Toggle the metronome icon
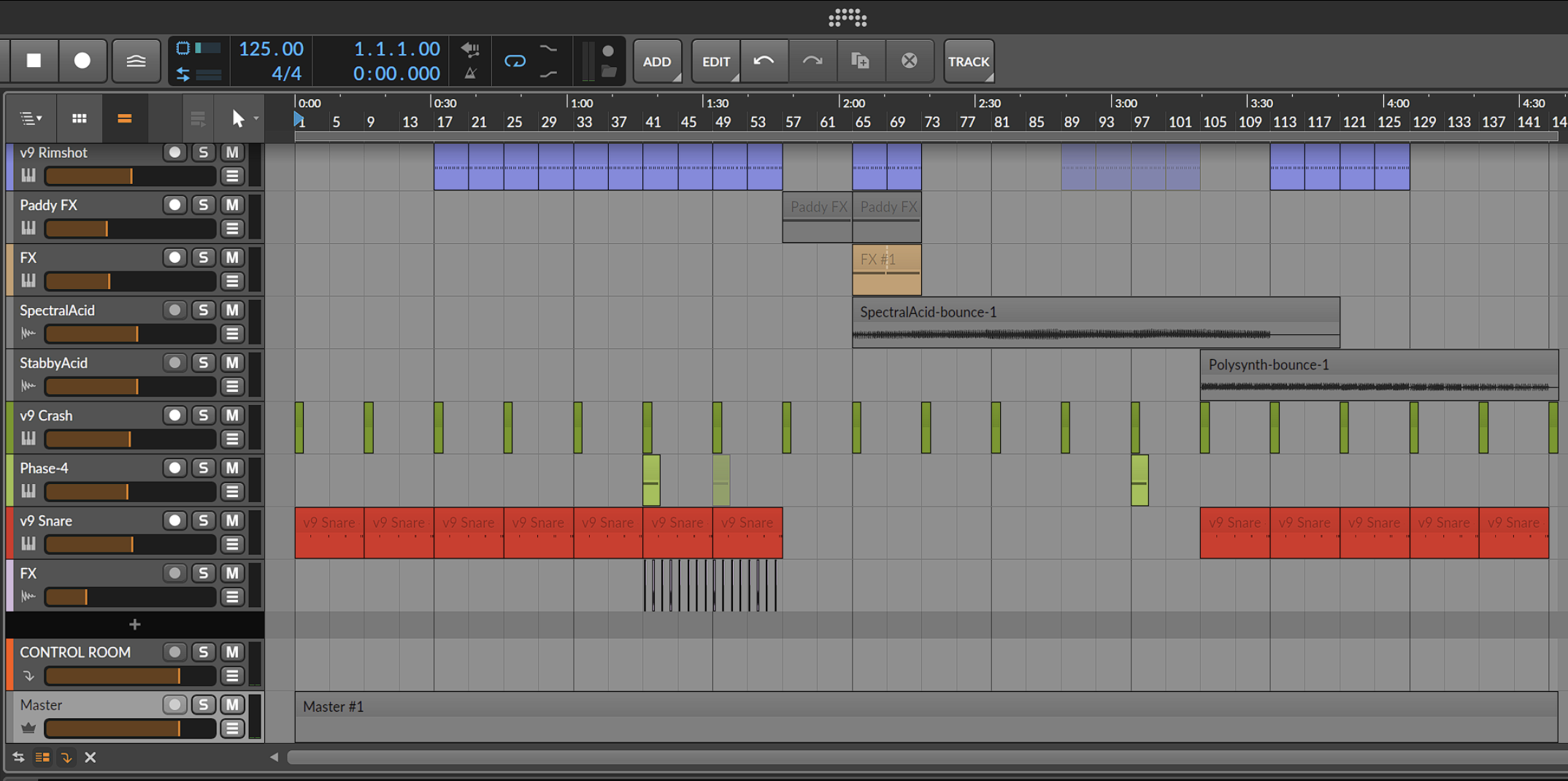The width and height of the screenshot is (1568, 781). [x=470, y=73]
